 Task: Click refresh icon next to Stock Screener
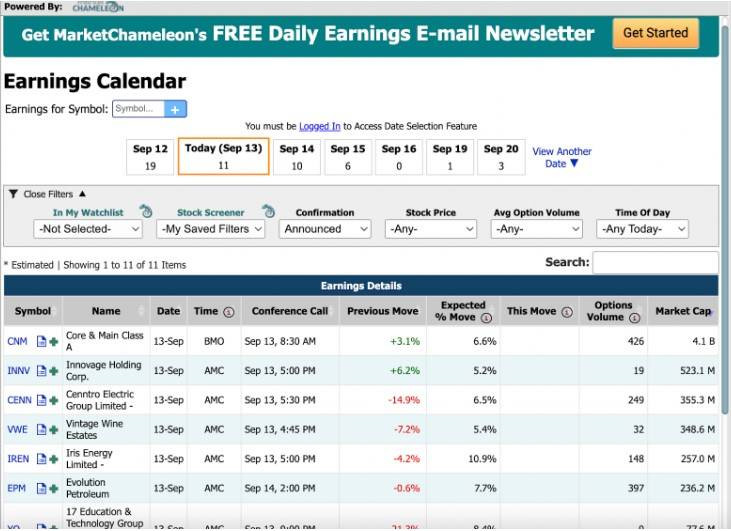[x=269, y=211]
